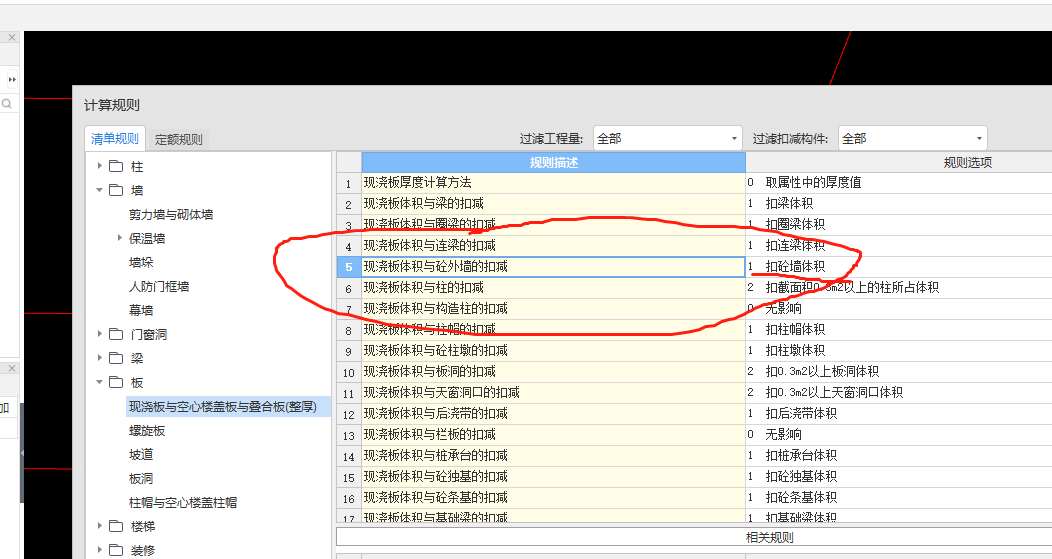The image size is (1052, 559).
Task: Select rule 现浇板体积与砼柱墩的扣减
Action: (x=554, y=350)
